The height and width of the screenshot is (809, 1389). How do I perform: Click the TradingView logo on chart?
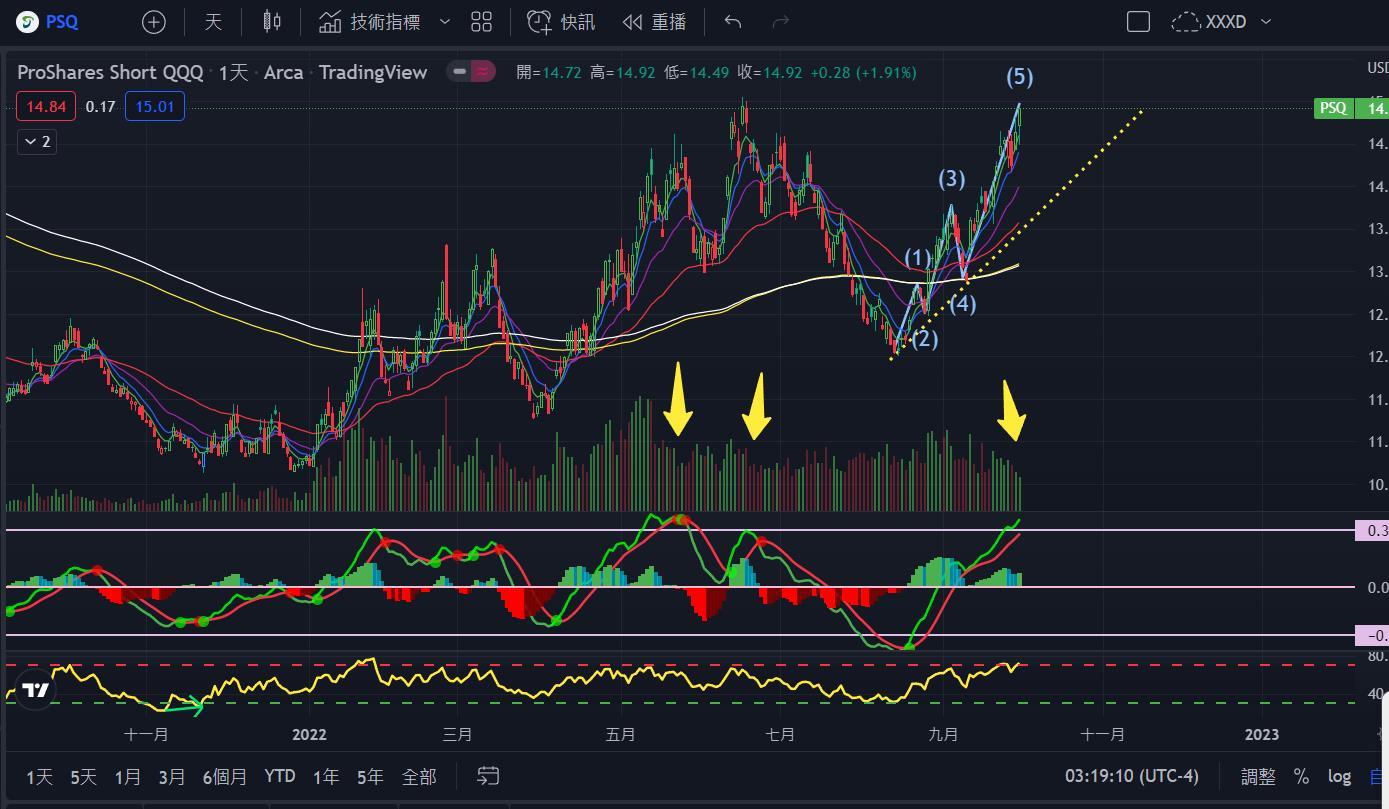click(36, 690)
